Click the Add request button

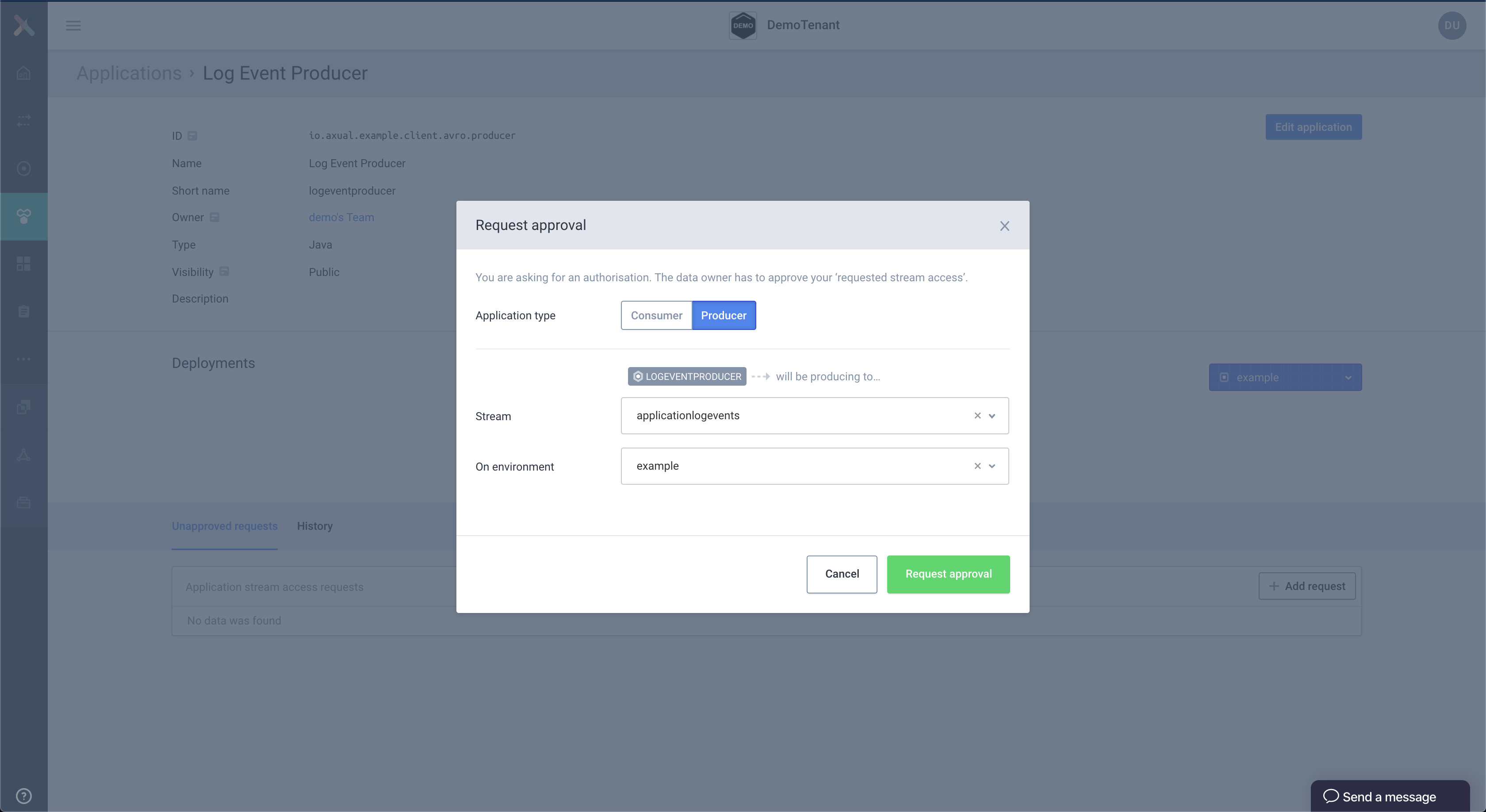tap(1307, 586)
